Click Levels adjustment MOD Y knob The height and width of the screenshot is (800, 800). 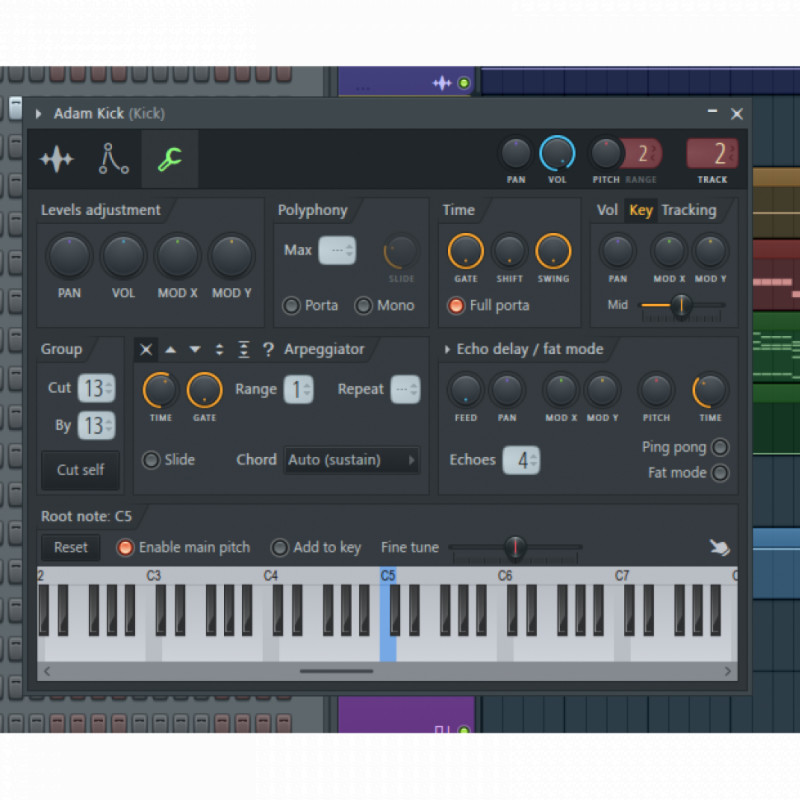232,256
